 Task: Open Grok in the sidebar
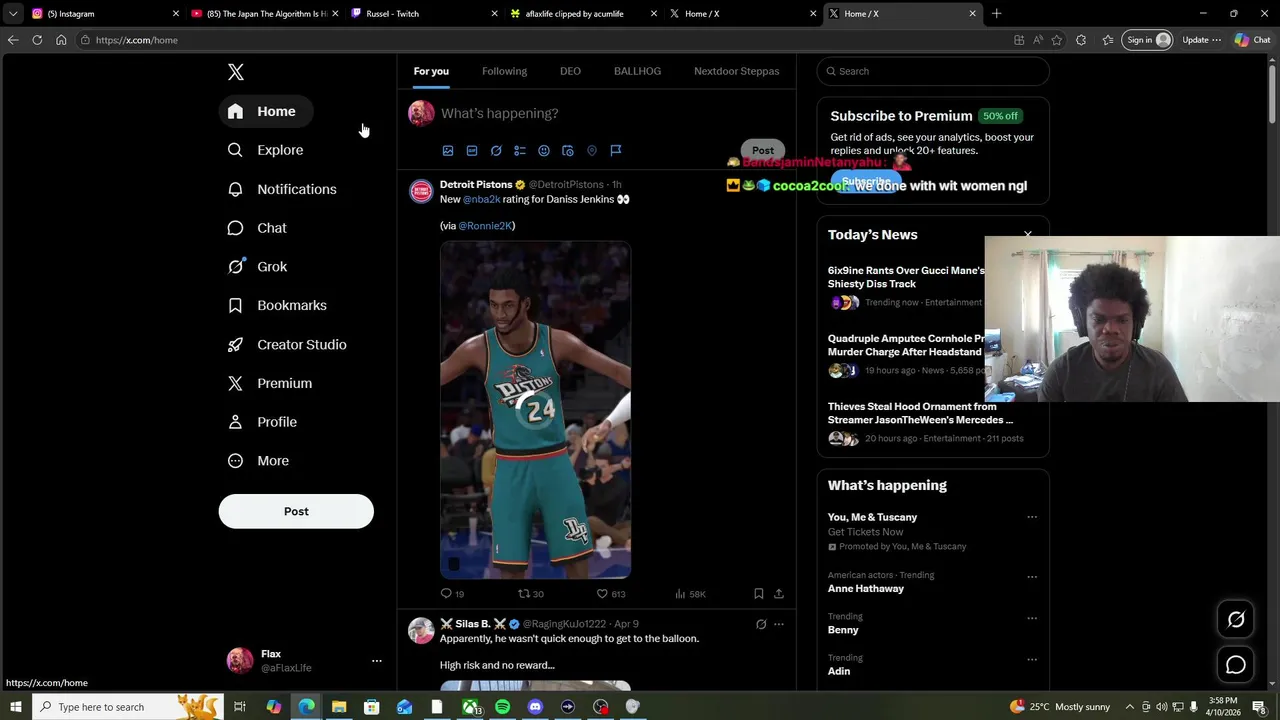tap(257, 267)
